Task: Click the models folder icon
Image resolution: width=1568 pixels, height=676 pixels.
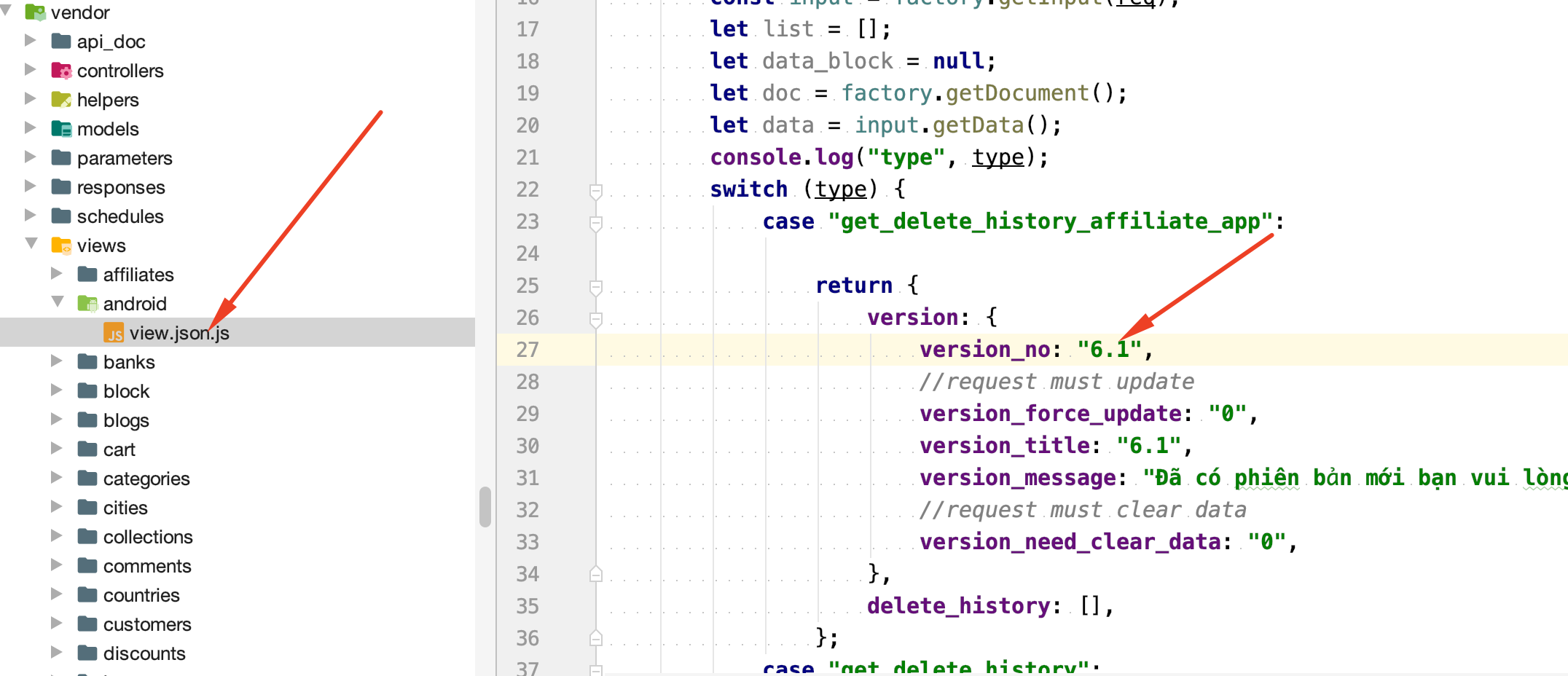Action: tap(61, 128)
